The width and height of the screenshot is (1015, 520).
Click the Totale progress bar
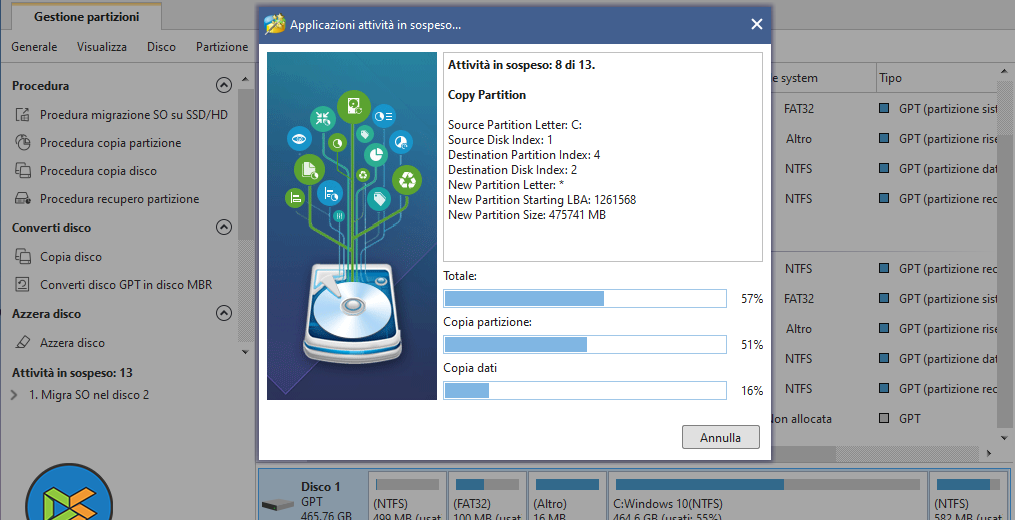[x=585, y=299]
